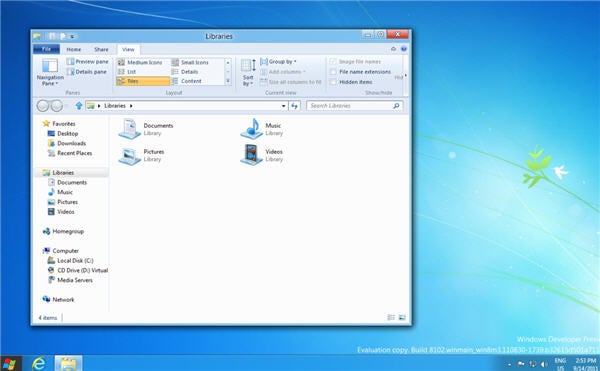Minimize the ribbon with the caret icon
Image resolution: width=600 pixels, height=371 pixels.
tap(393, 49)
